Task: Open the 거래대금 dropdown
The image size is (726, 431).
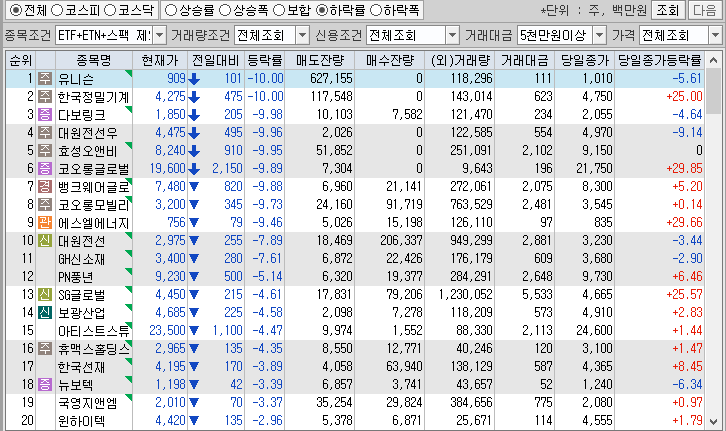Action: (x=599, y=35)
